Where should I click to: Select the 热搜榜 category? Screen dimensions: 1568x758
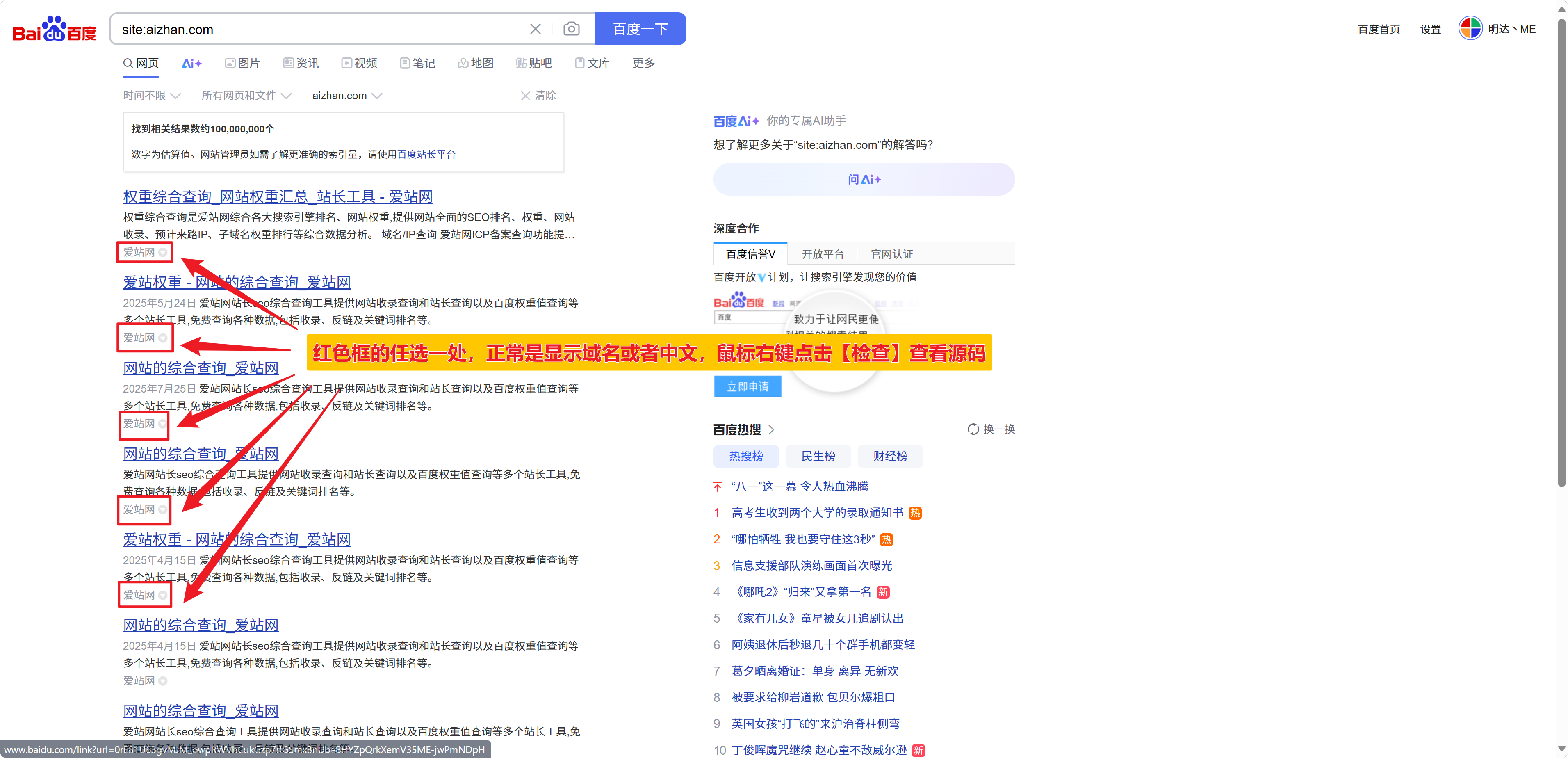745,456
